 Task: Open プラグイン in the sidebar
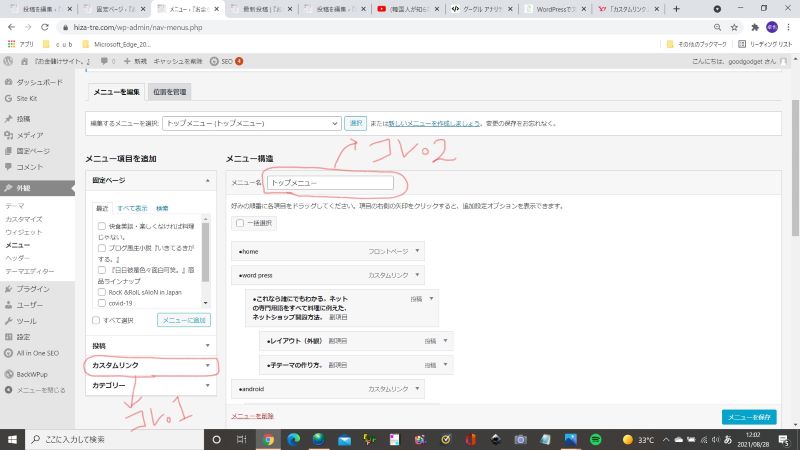click(27, 289)
